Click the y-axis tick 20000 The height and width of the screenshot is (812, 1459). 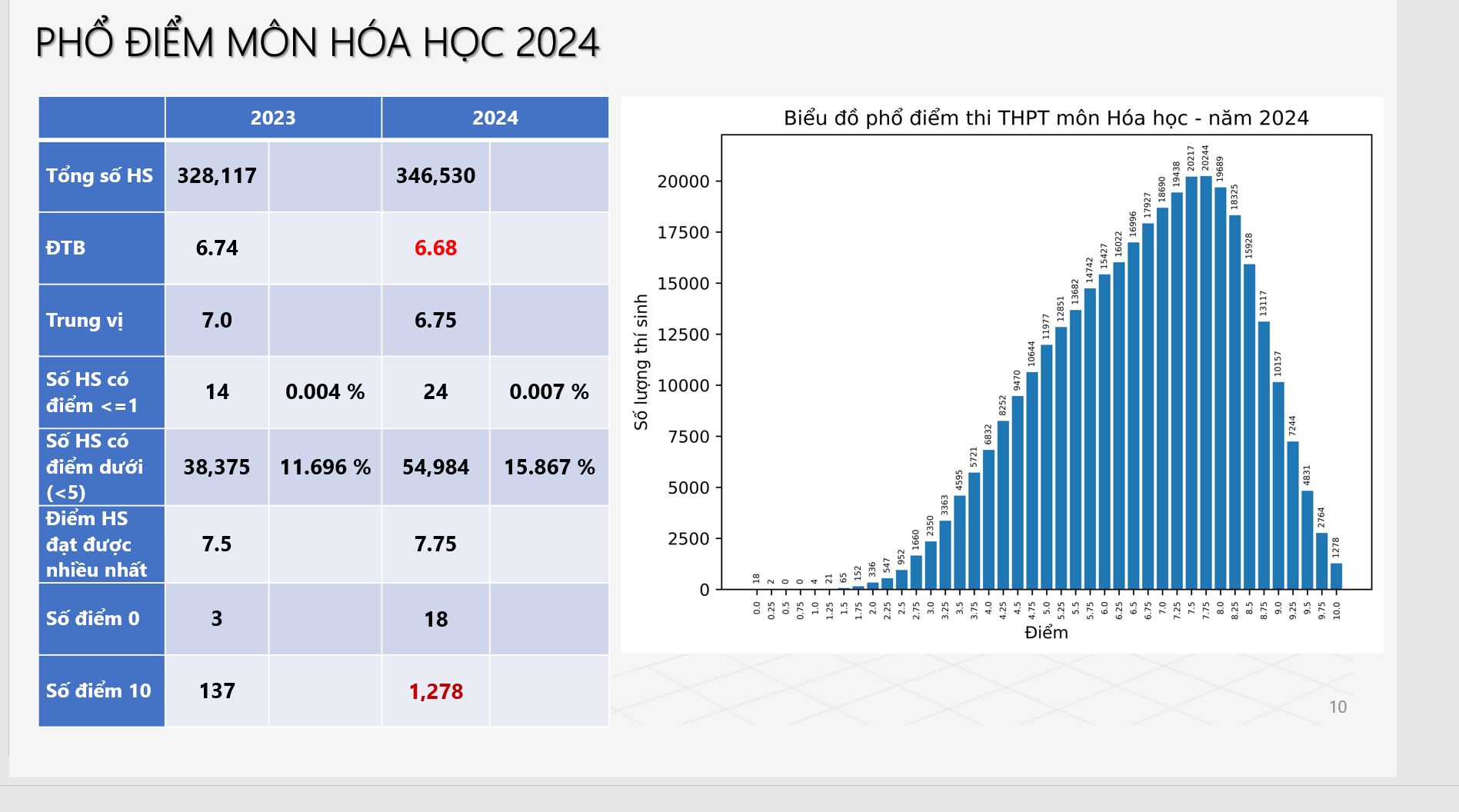coord(683,181)
